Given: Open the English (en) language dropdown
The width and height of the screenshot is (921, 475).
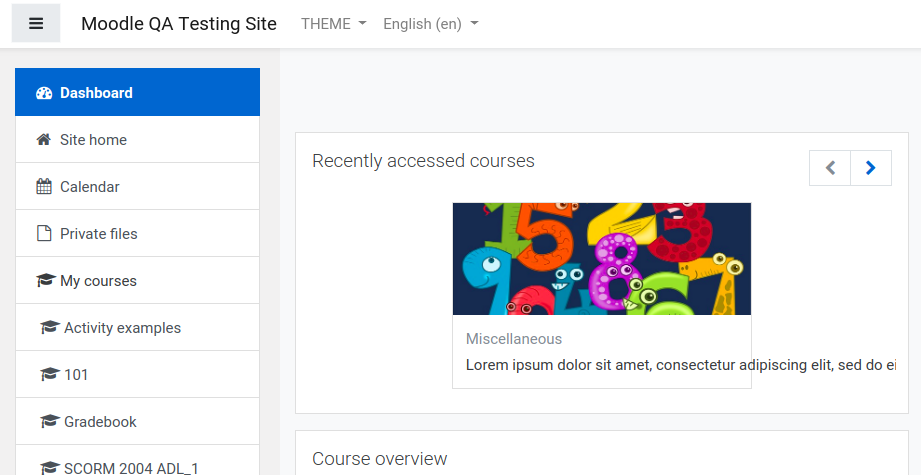Looking at the screenshot, I should [x=431, y=23].
